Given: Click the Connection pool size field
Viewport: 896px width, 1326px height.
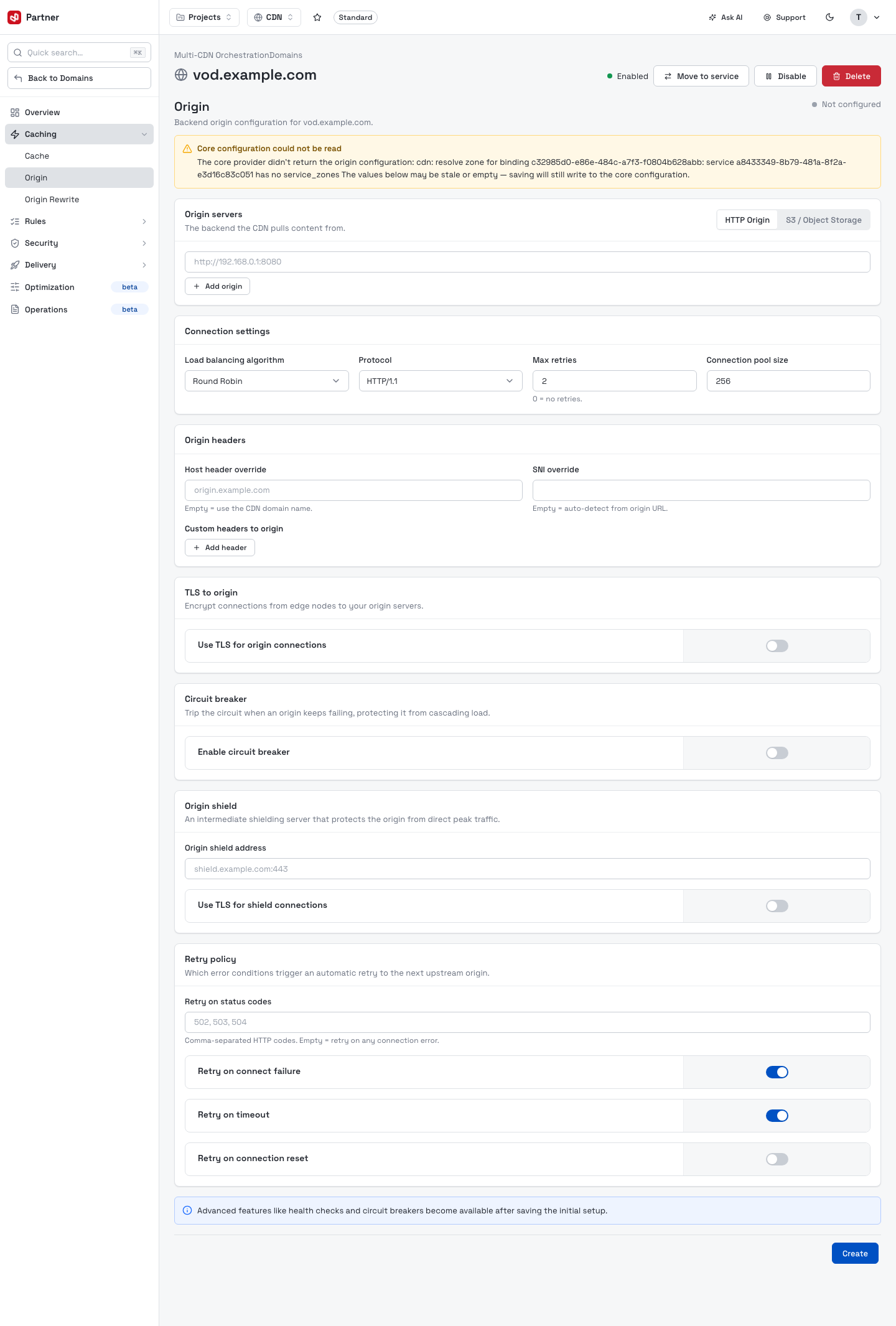Looking at the screenshot, I should point(788,381).
